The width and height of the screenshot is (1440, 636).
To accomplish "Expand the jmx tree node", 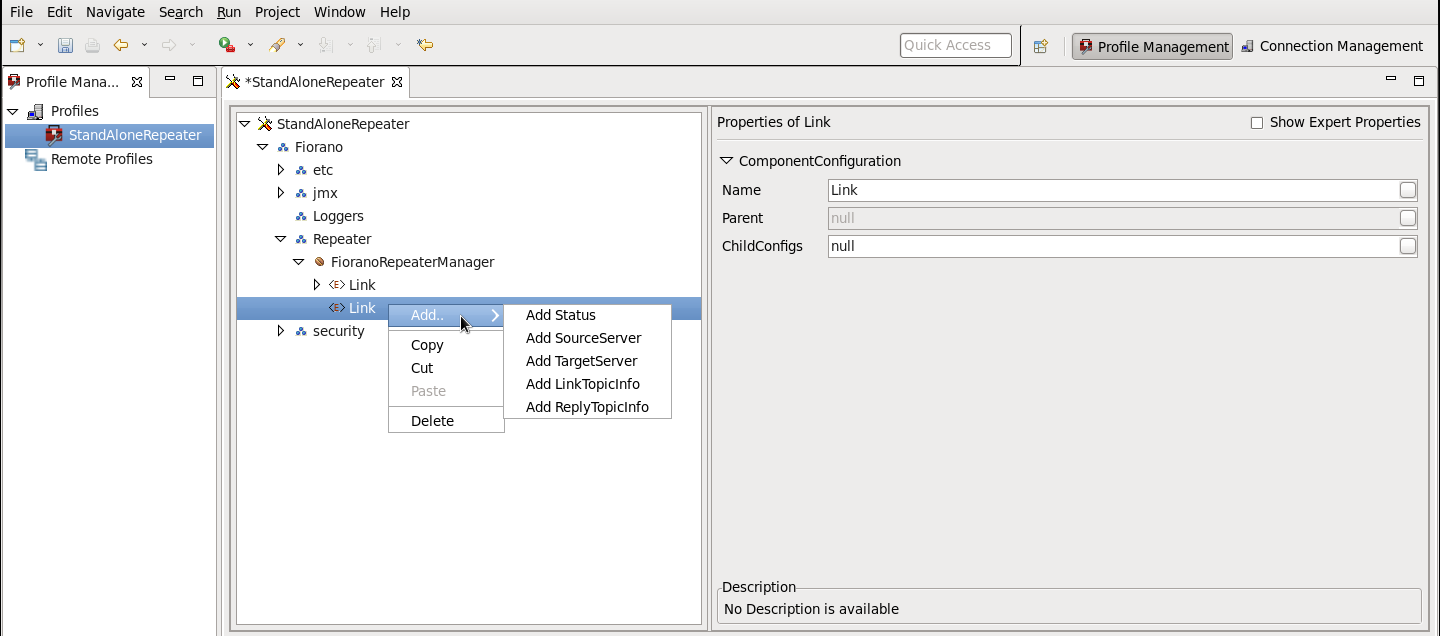I will pyautogui.click(x=281, y=193).
